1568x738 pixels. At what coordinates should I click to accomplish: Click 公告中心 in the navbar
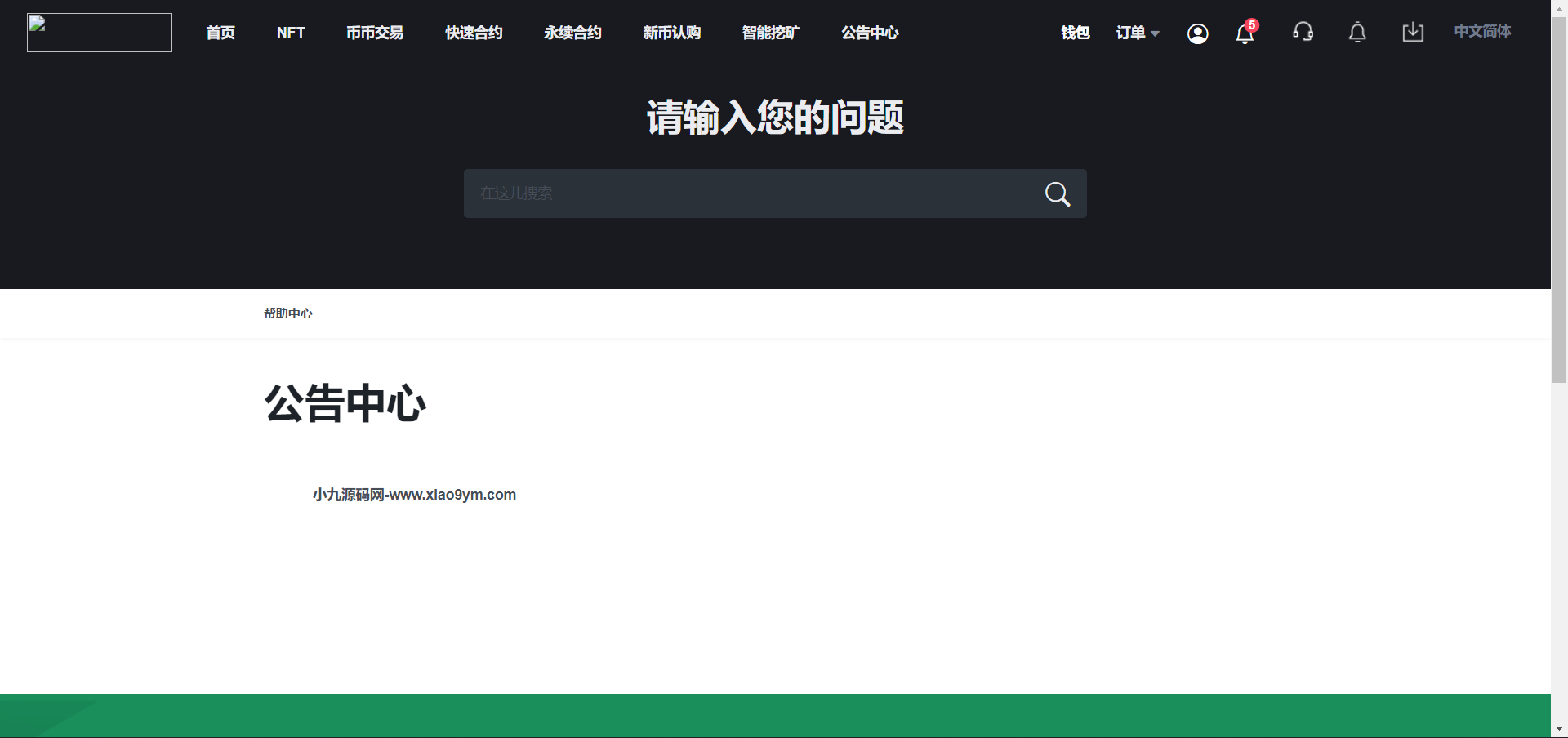coord(870,33)
